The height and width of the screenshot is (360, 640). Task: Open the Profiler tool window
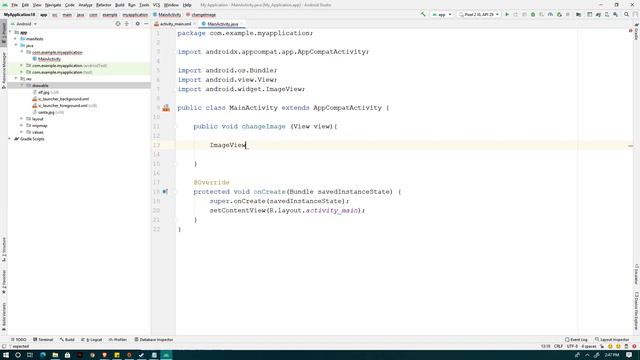point(118,340)
